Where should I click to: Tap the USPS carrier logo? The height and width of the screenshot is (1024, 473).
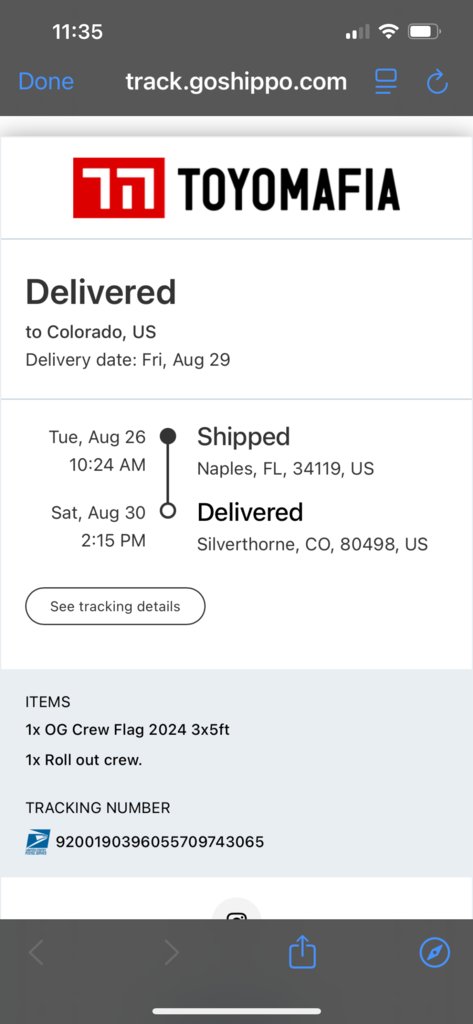tap(37, 842)
